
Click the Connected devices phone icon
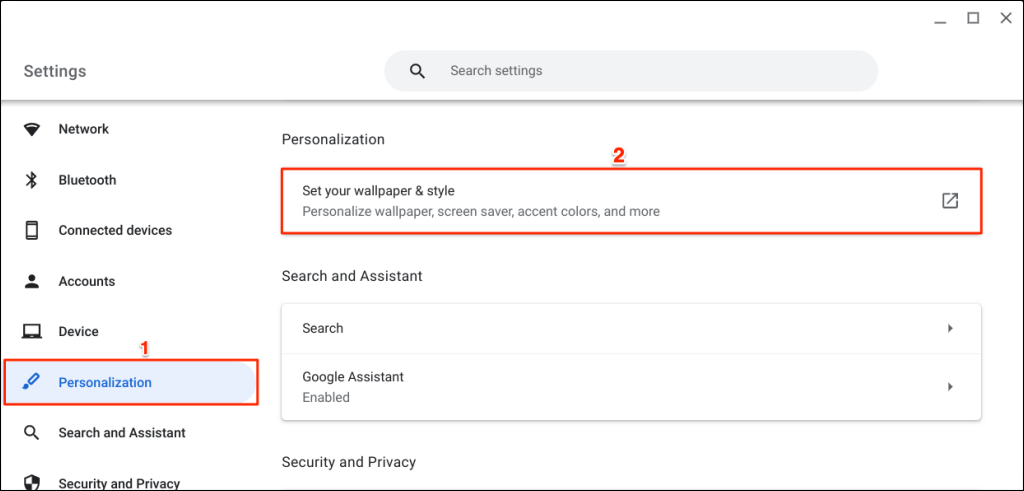32,230
